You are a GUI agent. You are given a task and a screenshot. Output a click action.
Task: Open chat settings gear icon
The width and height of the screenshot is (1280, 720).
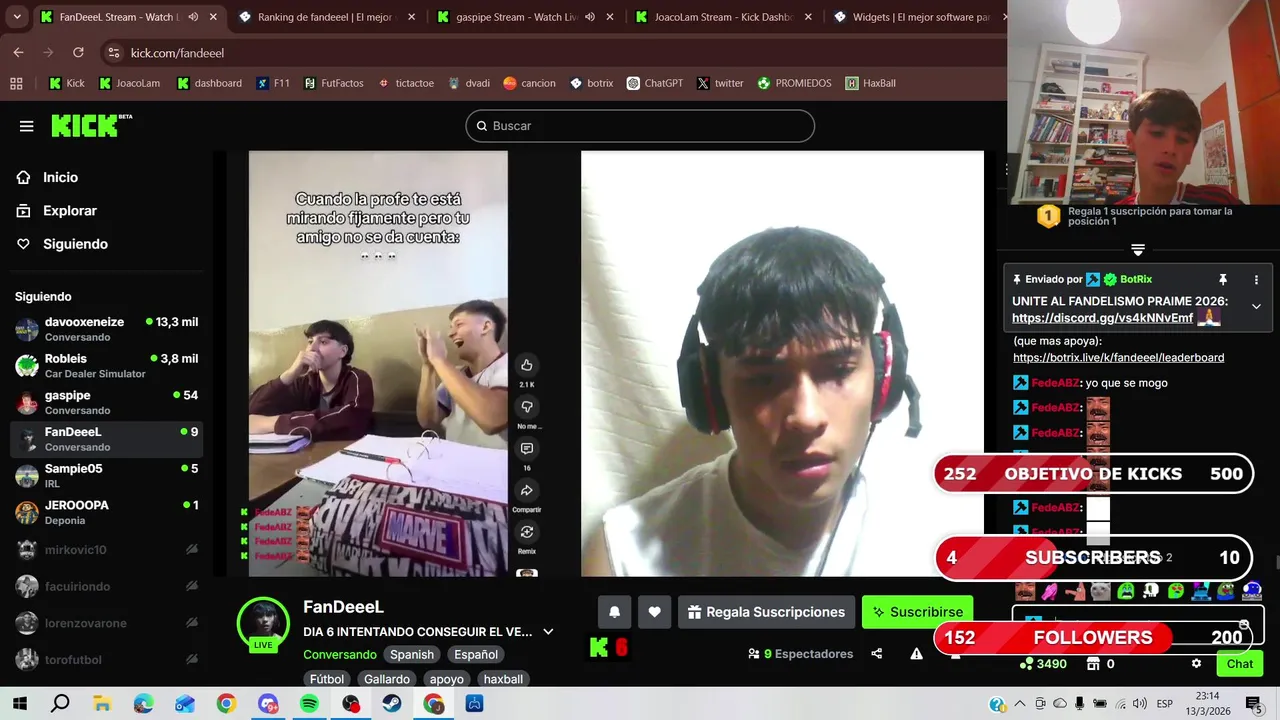pyautogui.click(x=1196, y=664)
